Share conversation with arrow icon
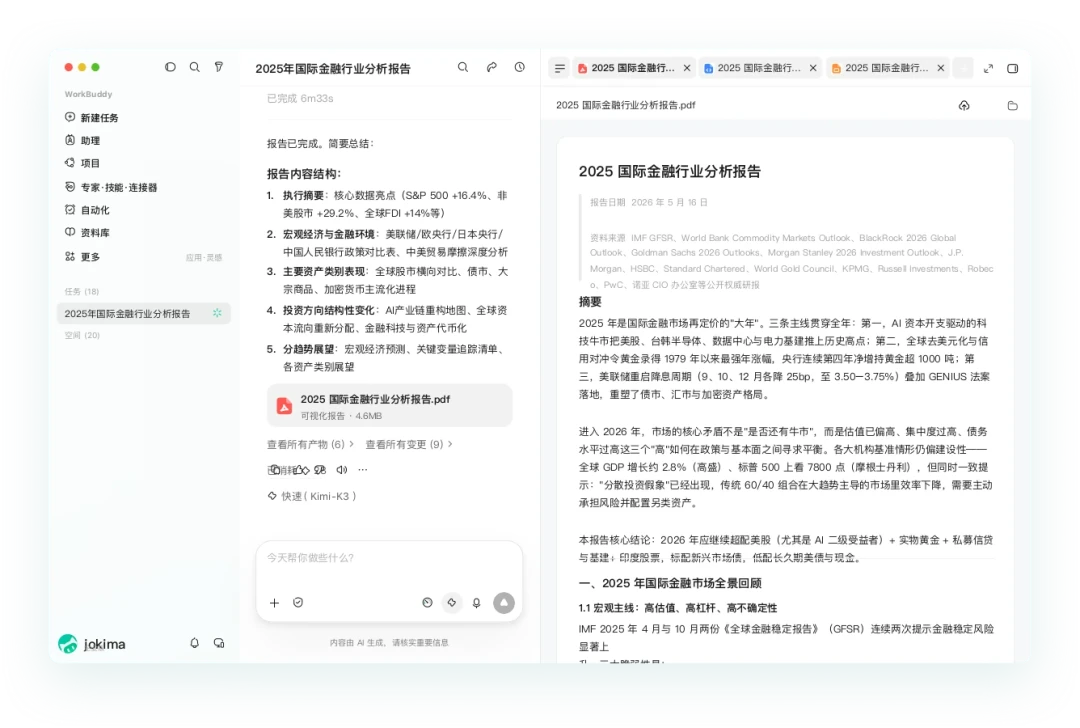Image resolution: width=1080 pixels, height=728 pixels. 492,67
